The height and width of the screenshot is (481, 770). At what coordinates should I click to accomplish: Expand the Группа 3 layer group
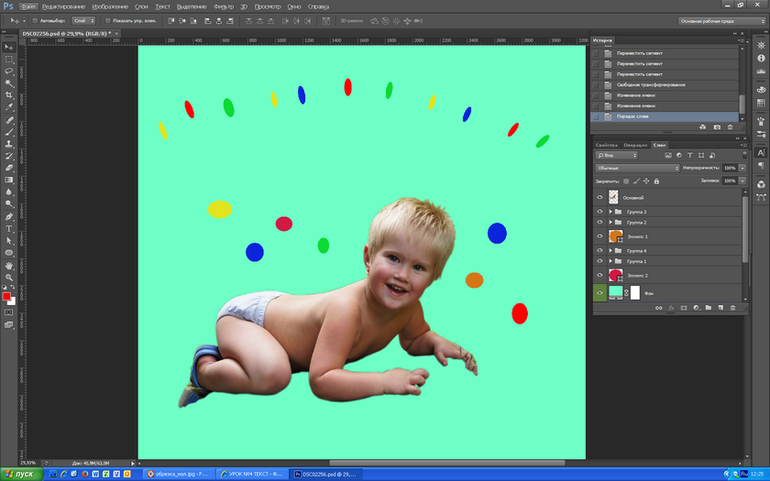tap(610, 212)
